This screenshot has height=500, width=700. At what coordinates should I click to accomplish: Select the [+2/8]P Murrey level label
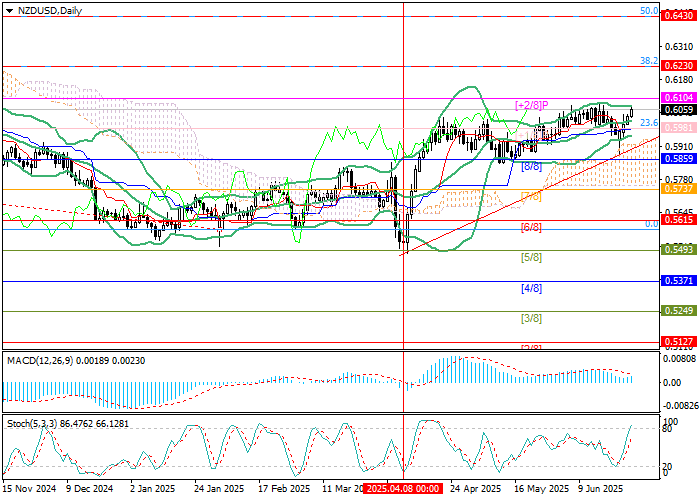tap(533, 105)
